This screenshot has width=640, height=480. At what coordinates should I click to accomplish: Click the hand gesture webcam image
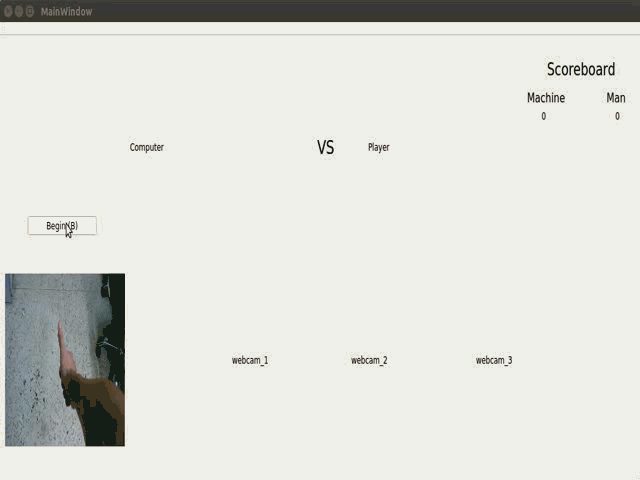[x=65, y=360]
